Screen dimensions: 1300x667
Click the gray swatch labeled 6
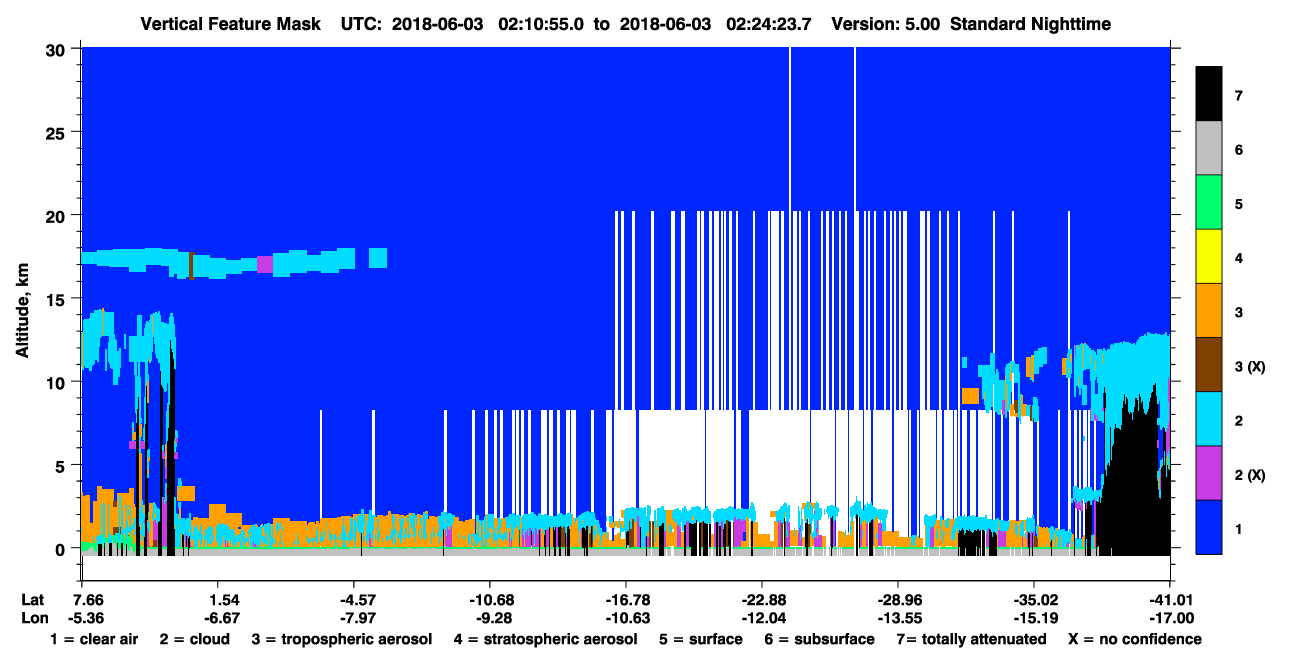[x=1209, y=149]
